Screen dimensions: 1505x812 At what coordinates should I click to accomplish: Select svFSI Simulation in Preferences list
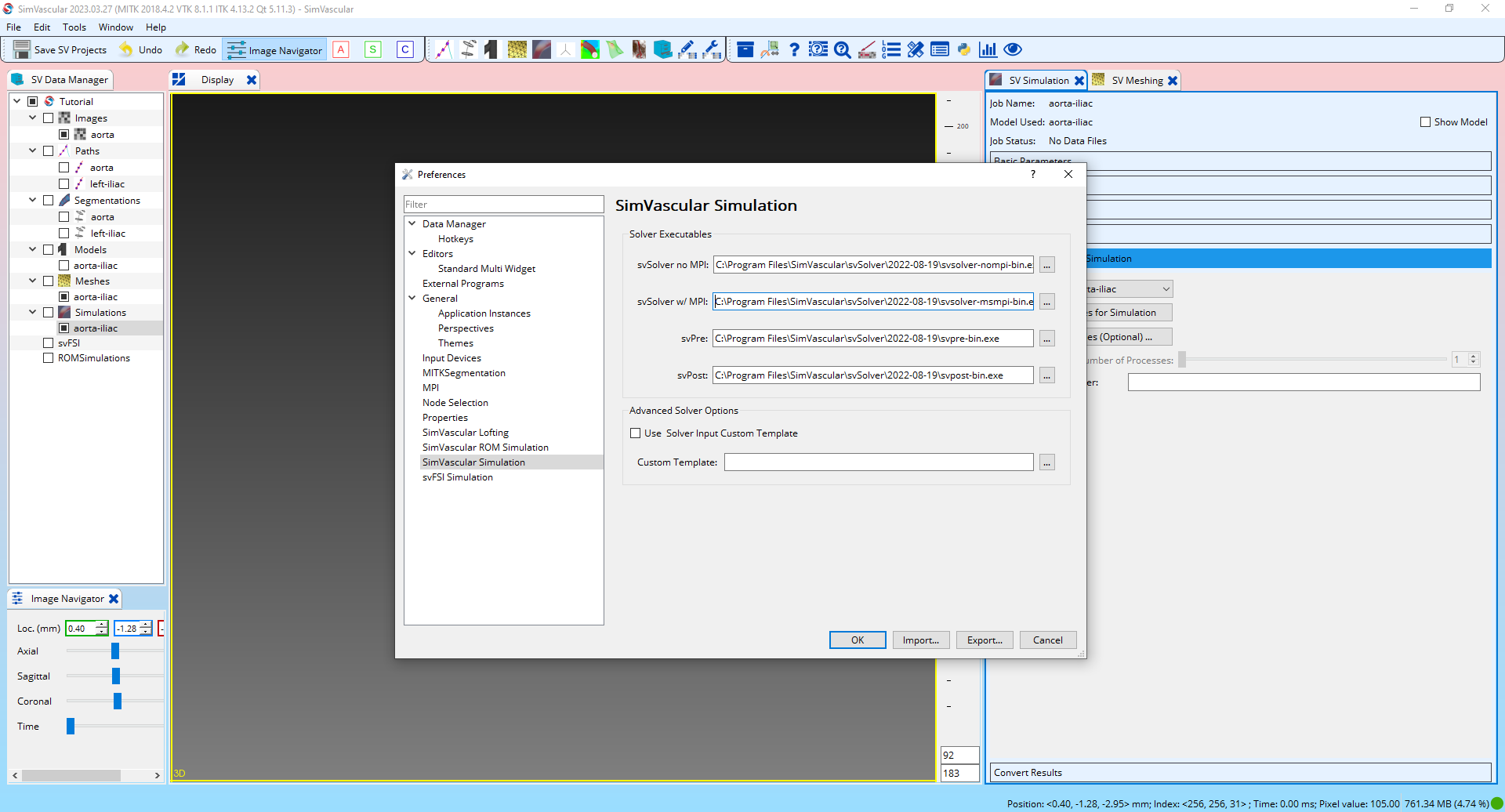point(458,477)
